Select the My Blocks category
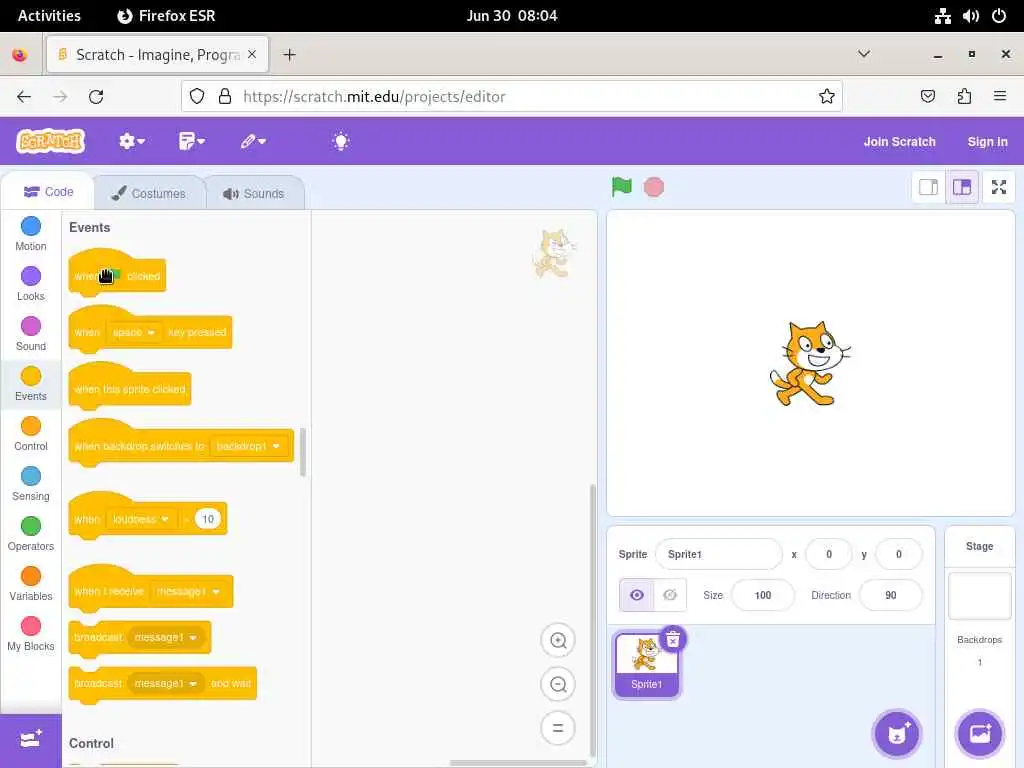1024x768 pixels. pyautogui.click(x=31, y=634)
